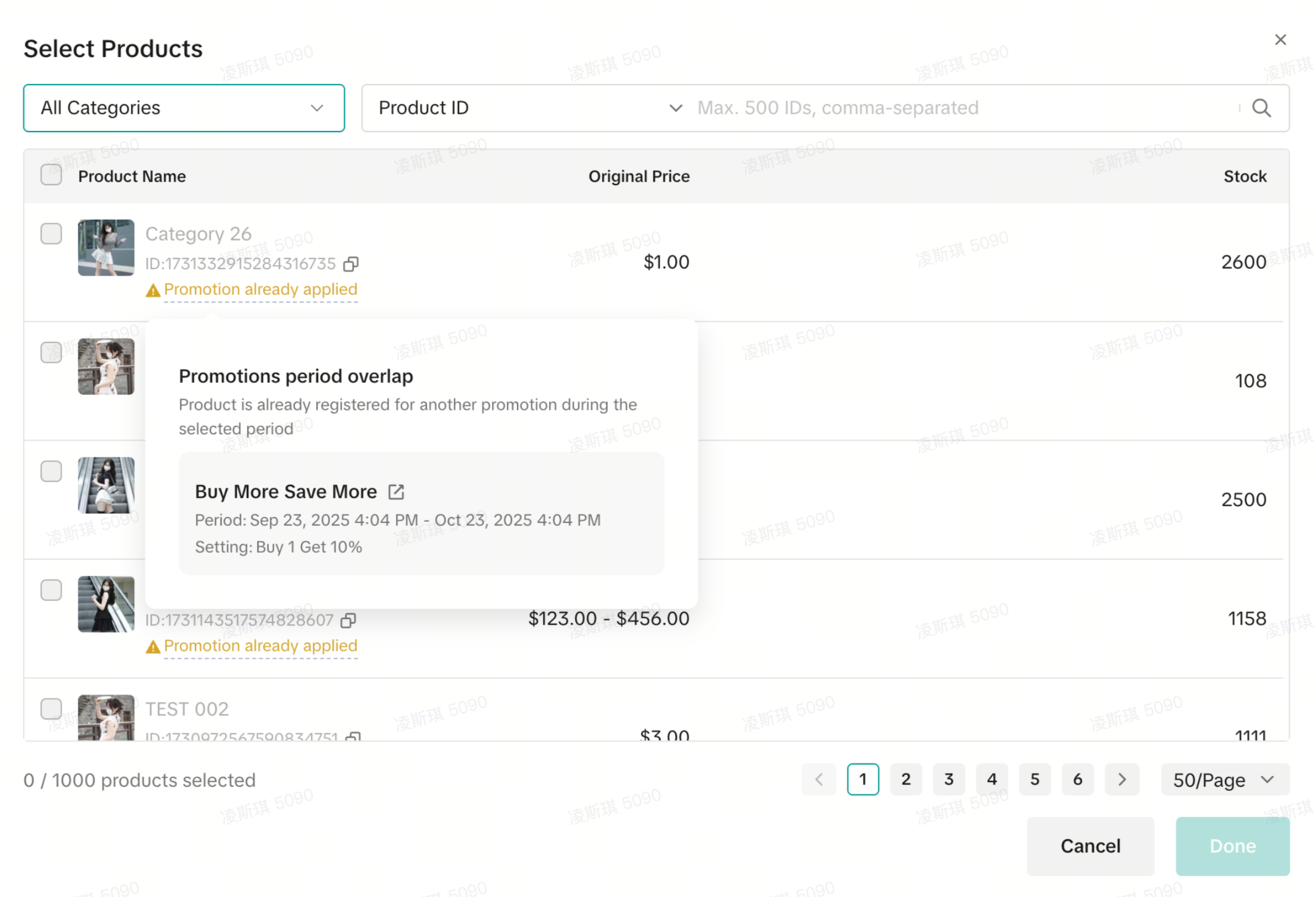
Task: Open the All Categories dropdown
Action: tap(184, 108)
